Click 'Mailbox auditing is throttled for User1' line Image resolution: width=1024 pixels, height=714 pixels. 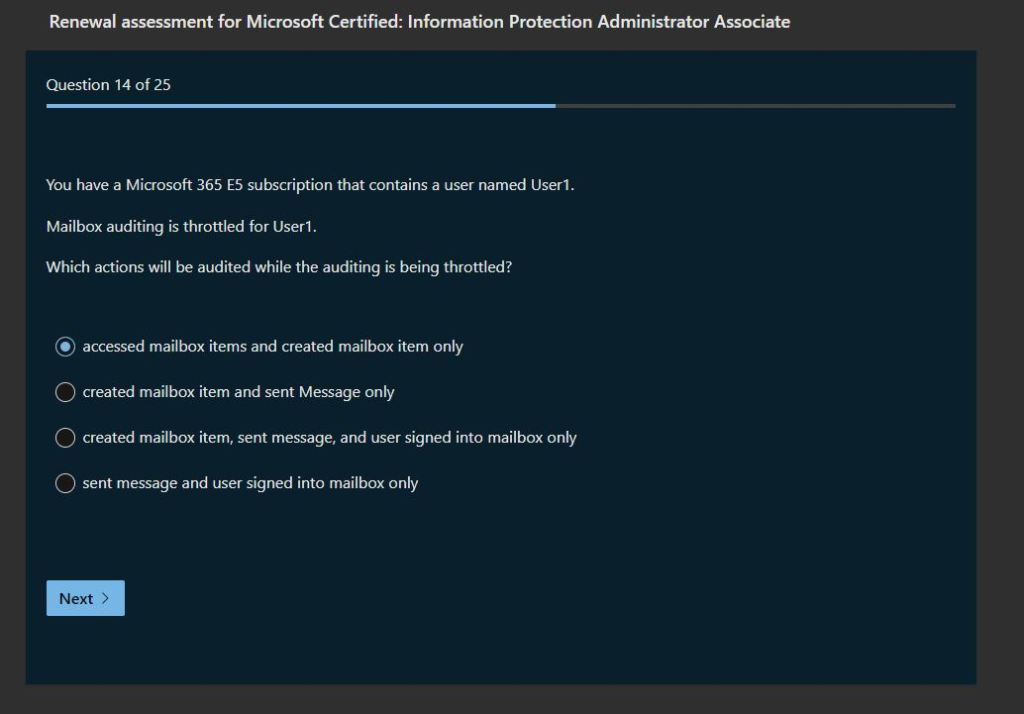coord(181,227)
